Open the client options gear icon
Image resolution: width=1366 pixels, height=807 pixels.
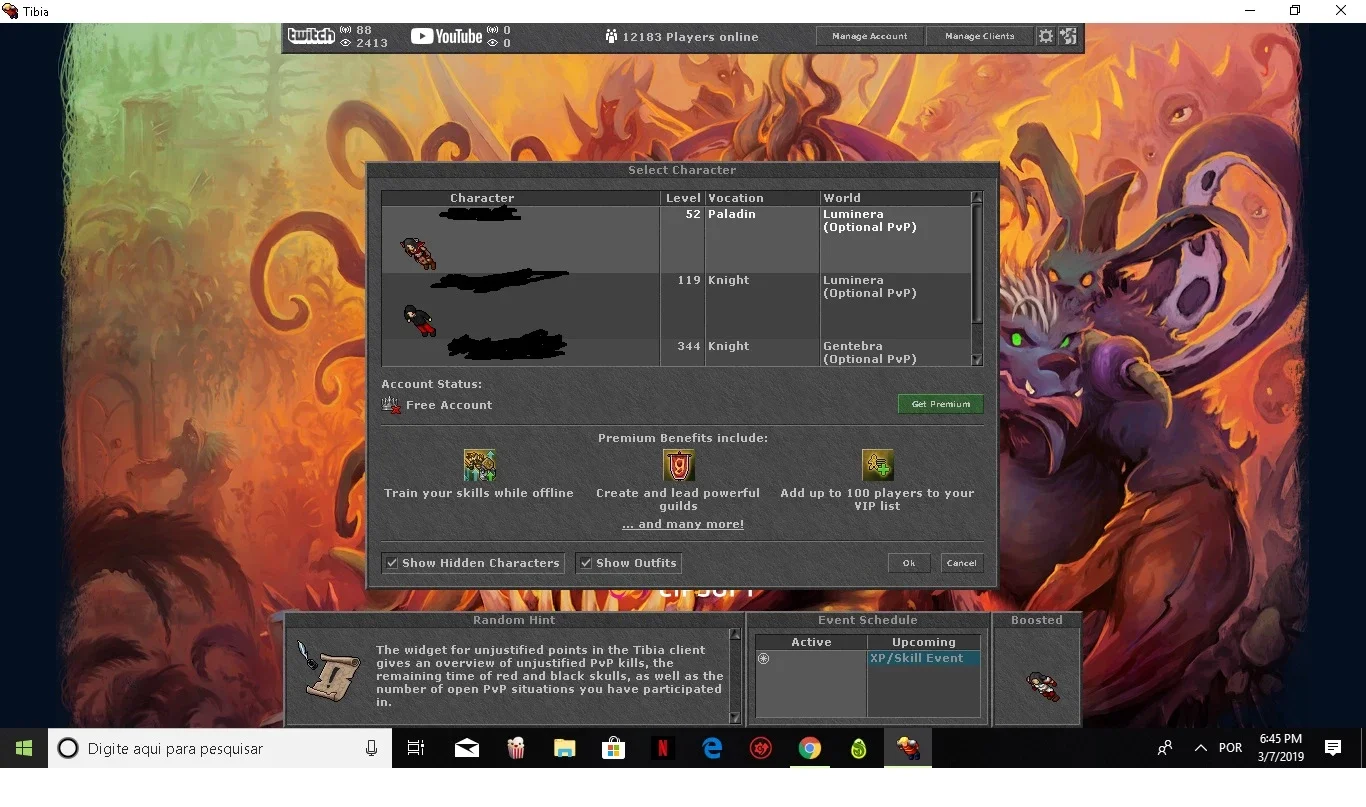coord(1046,36)
